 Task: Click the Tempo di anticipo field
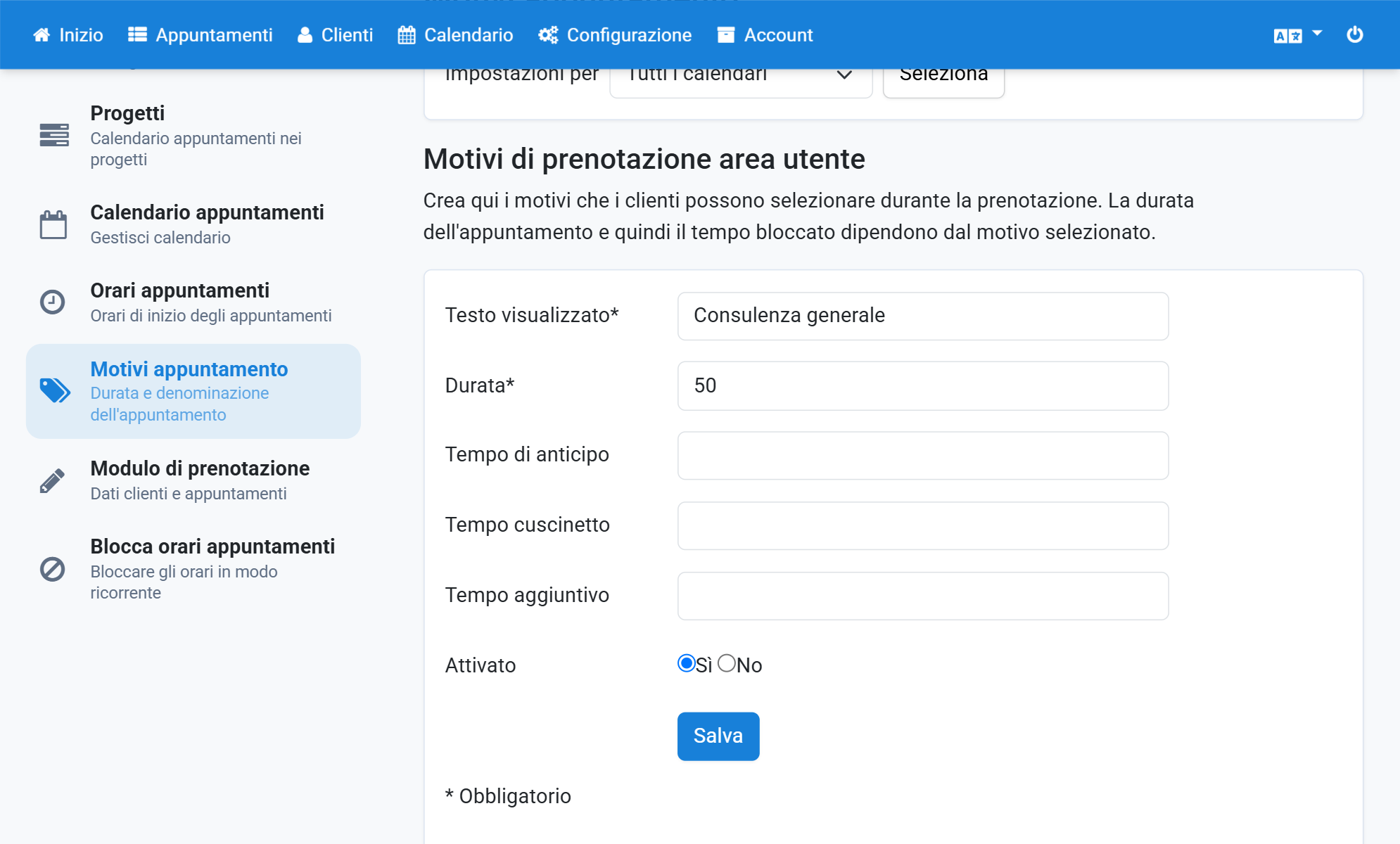click(x=923, y=456)
